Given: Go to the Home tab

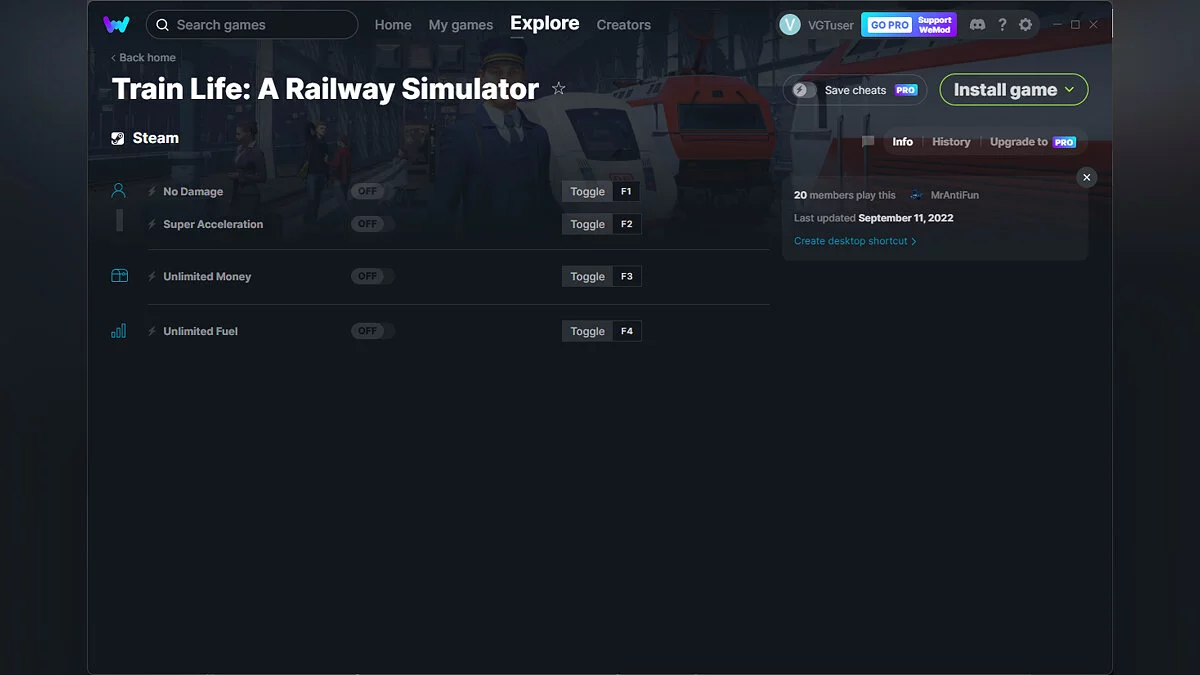Looking at the screenshot, I should 393,25.
